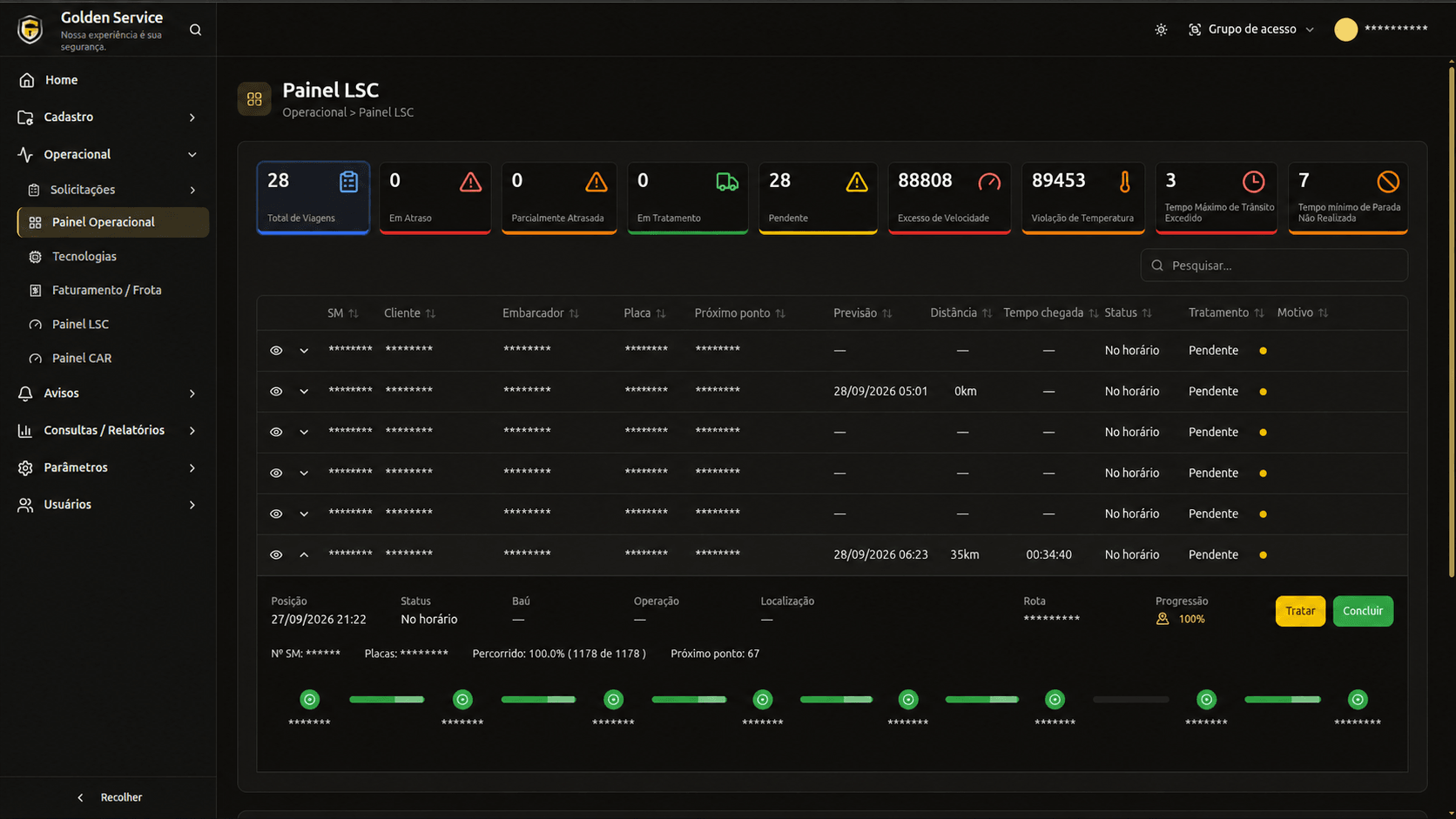Viewport: 1456px width, 819px height.
Task: Click the green Concluir button
Action: (1363, 611)
